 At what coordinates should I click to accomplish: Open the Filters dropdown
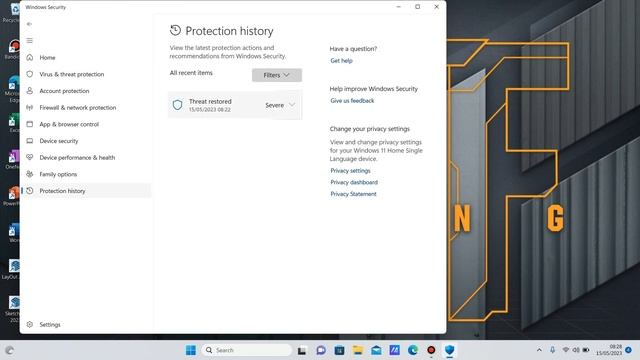(277, 75)
